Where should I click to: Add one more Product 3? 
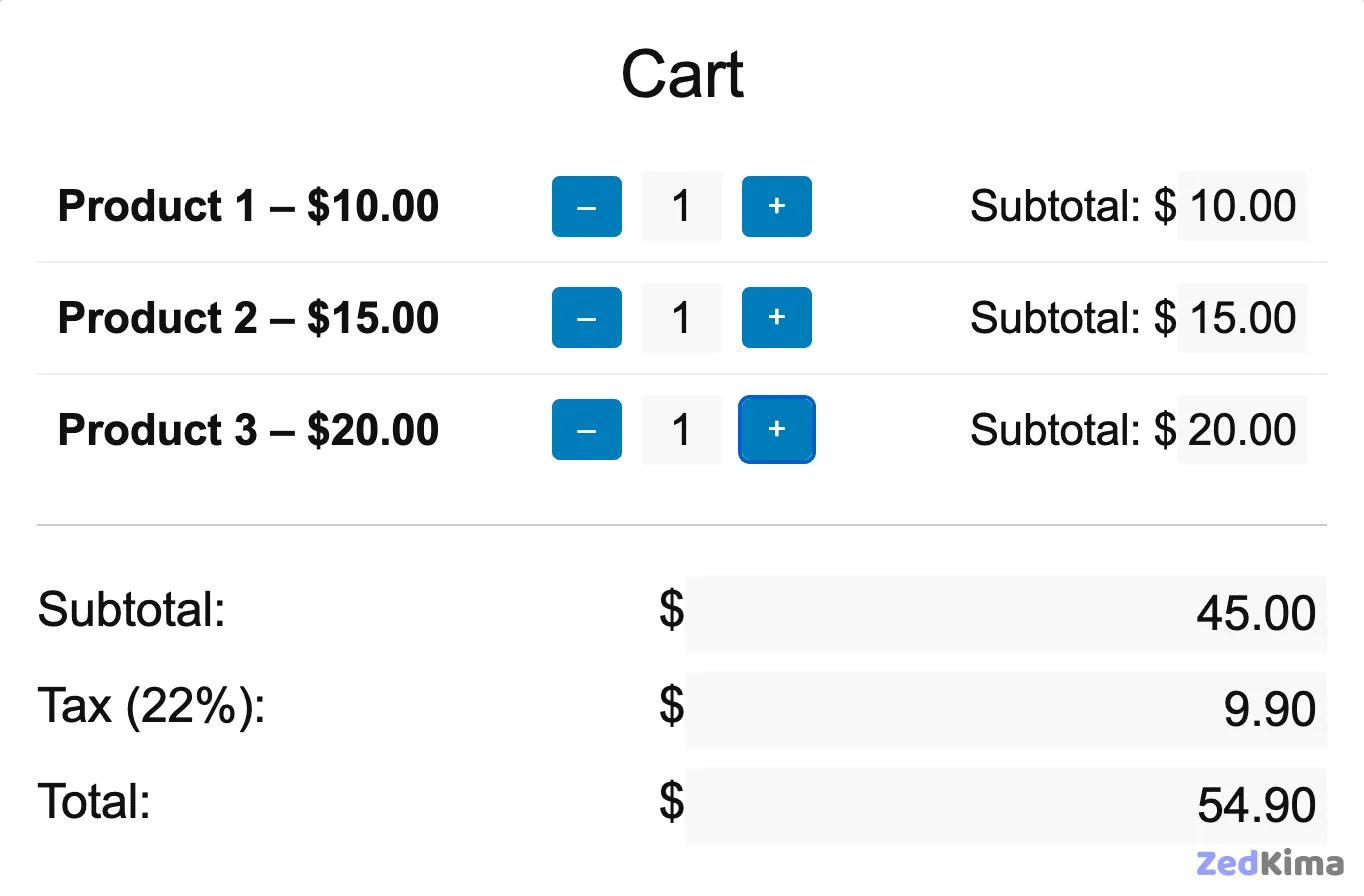(x=776, y=430)
